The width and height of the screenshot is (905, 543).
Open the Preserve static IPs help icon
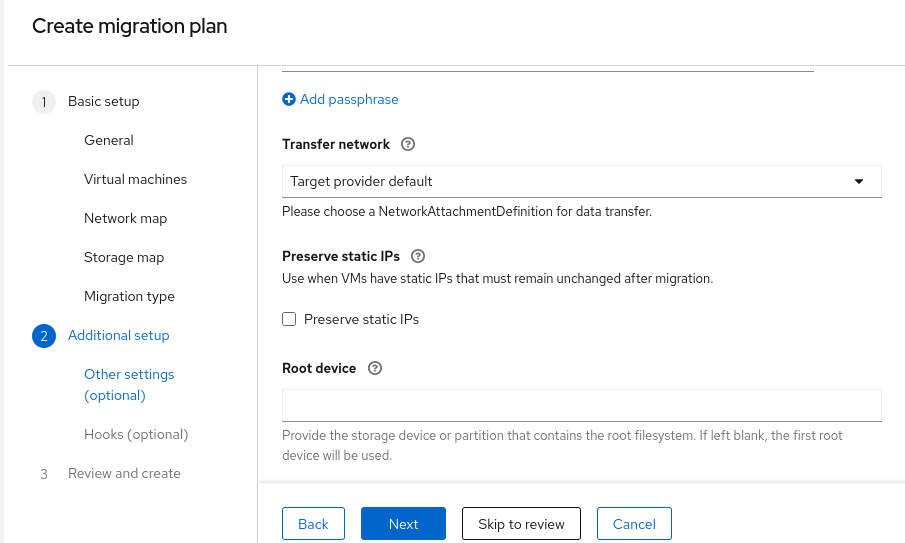click(418, 257)
